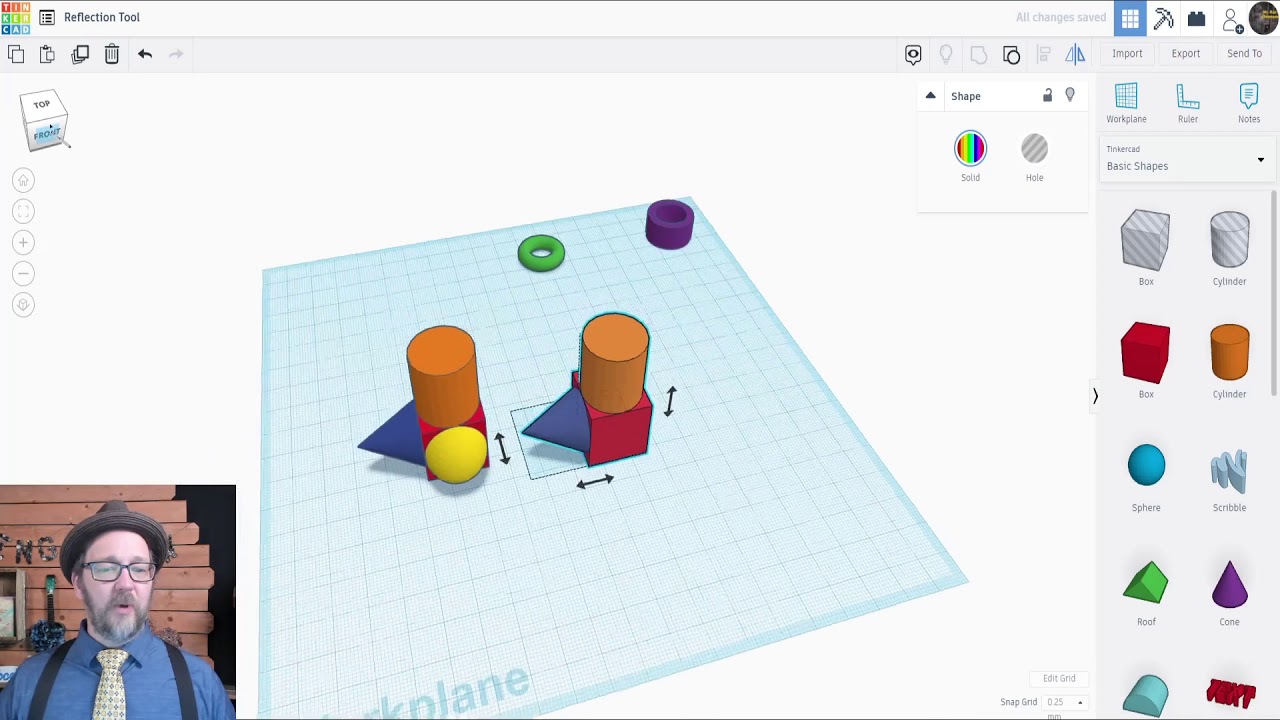This screenshot has width=1280, height=720.
Task: Click the shapes panel scrollbar
Action: 1274,295
